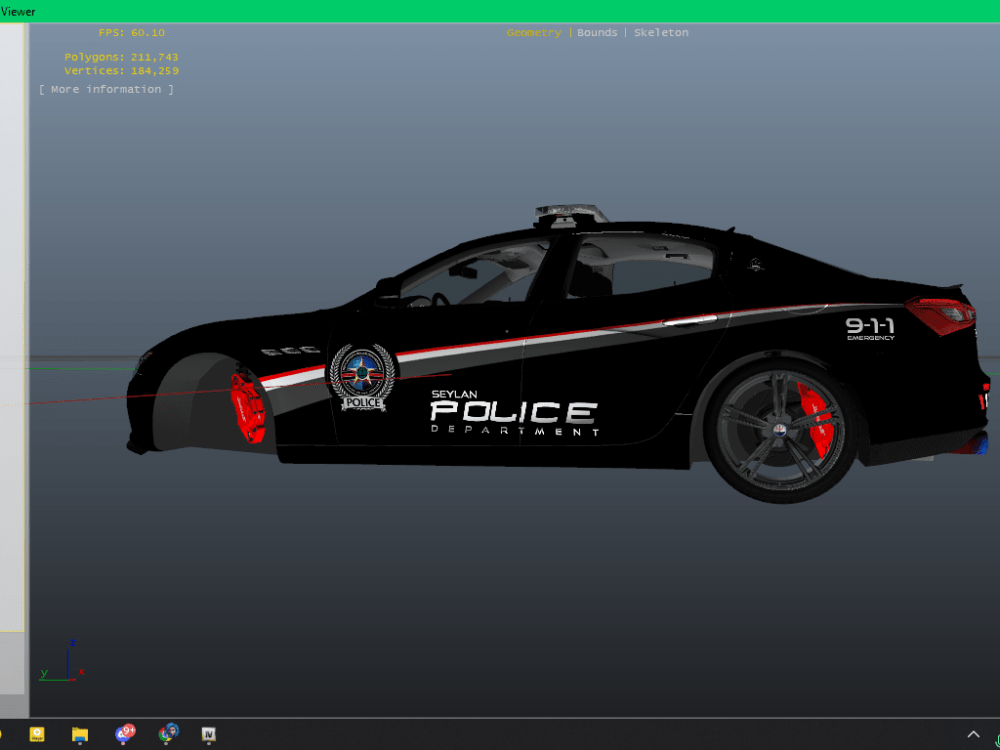Click the blue Z axis on the orientation gizmo

72,644
